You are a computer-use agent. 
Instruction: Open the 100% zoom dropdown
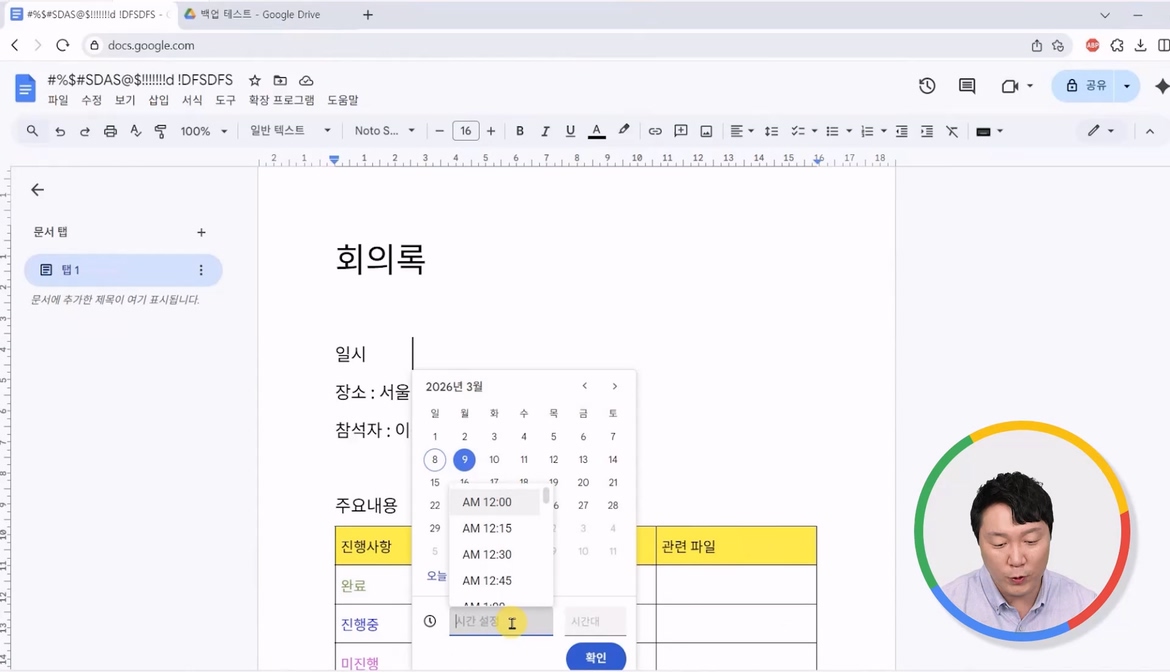[203, 130]
